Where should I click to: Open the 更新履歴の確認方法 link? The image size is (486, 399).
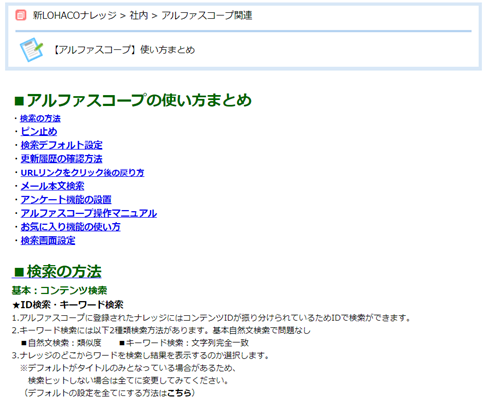coord(61,159)
